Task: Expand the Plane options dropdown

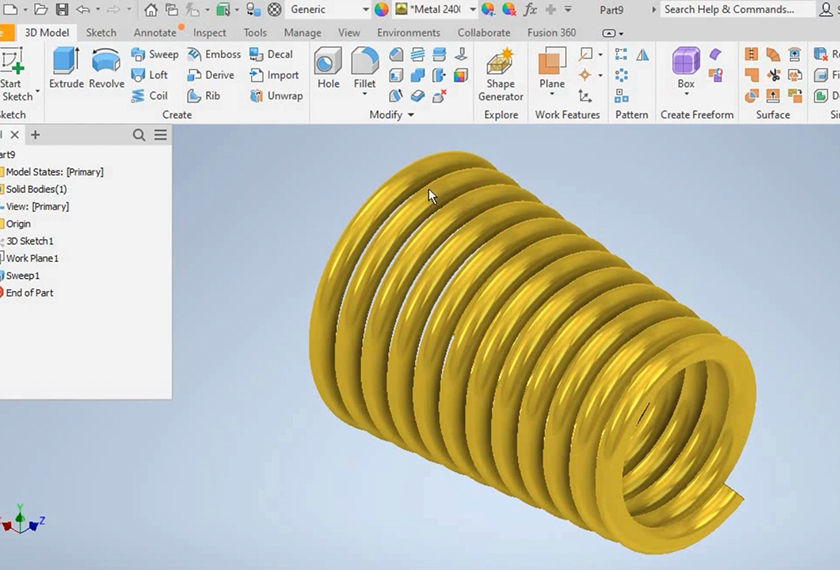Action: click(x=552, y=95)
